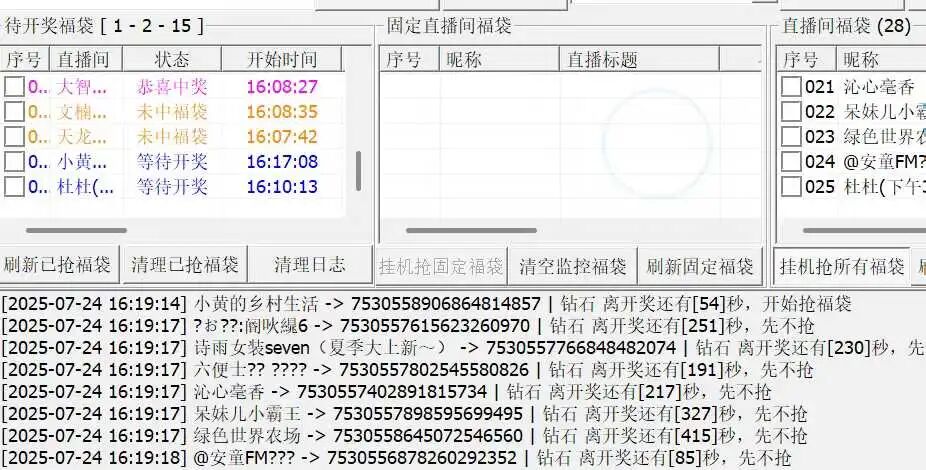This screenshot has width=926, height=470.
Task: Check the box for 025 杜杜
Action: click(791, 187)
